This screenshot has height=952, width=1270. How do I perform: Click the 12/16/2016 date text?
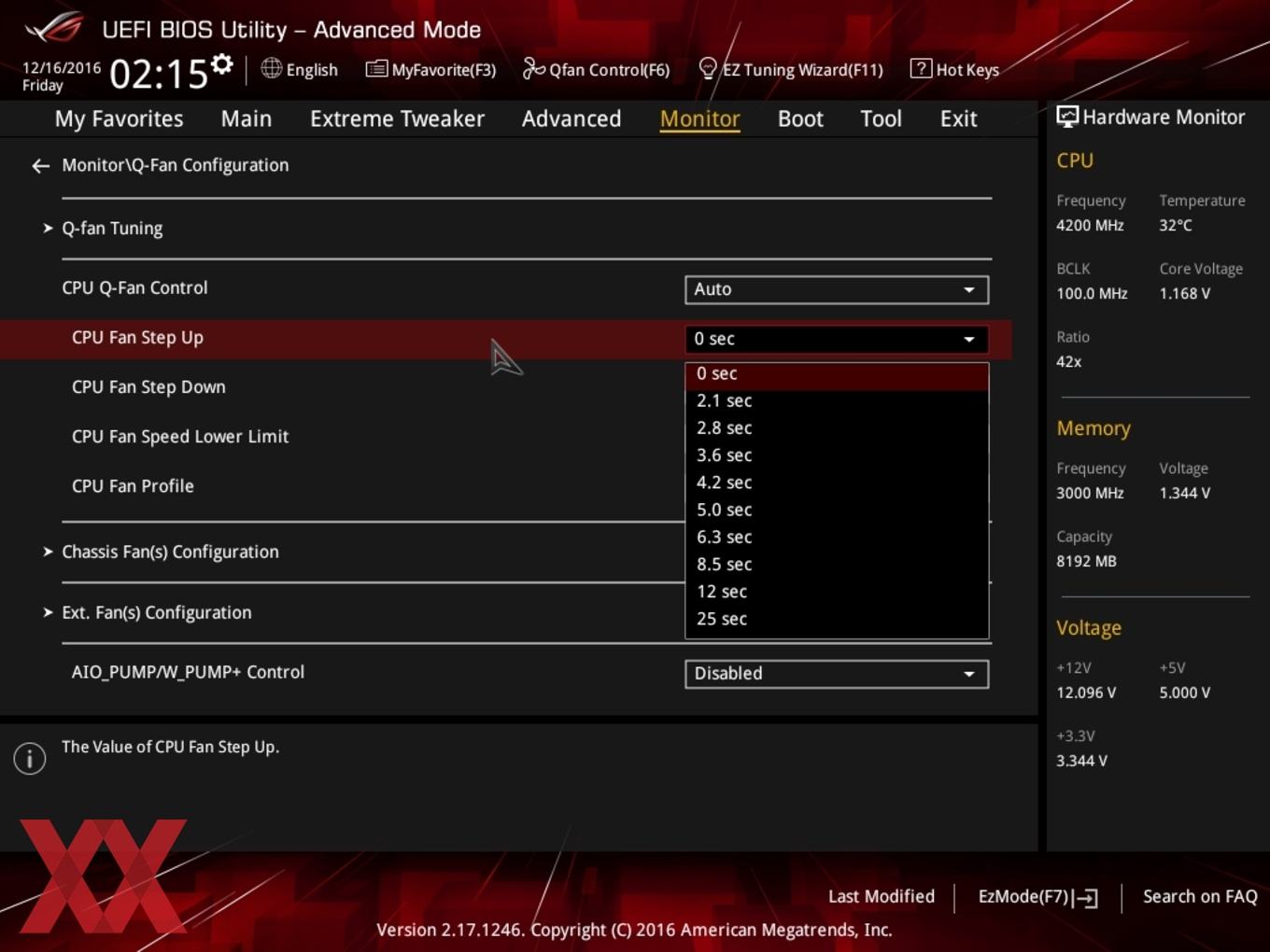pos(62,68)
